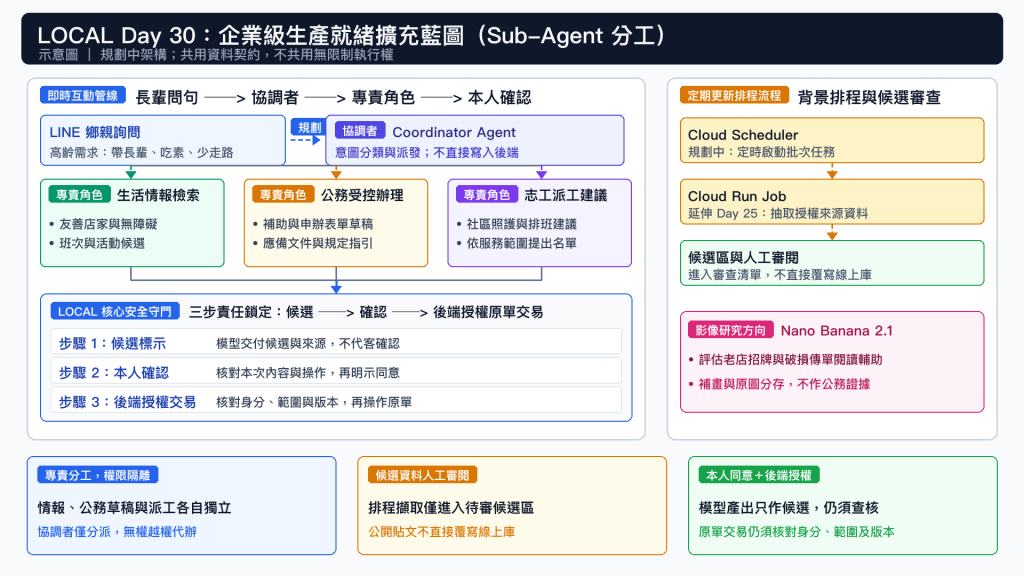Click the text "延伸 Day 25：抽取授權來源資料"

778,214
